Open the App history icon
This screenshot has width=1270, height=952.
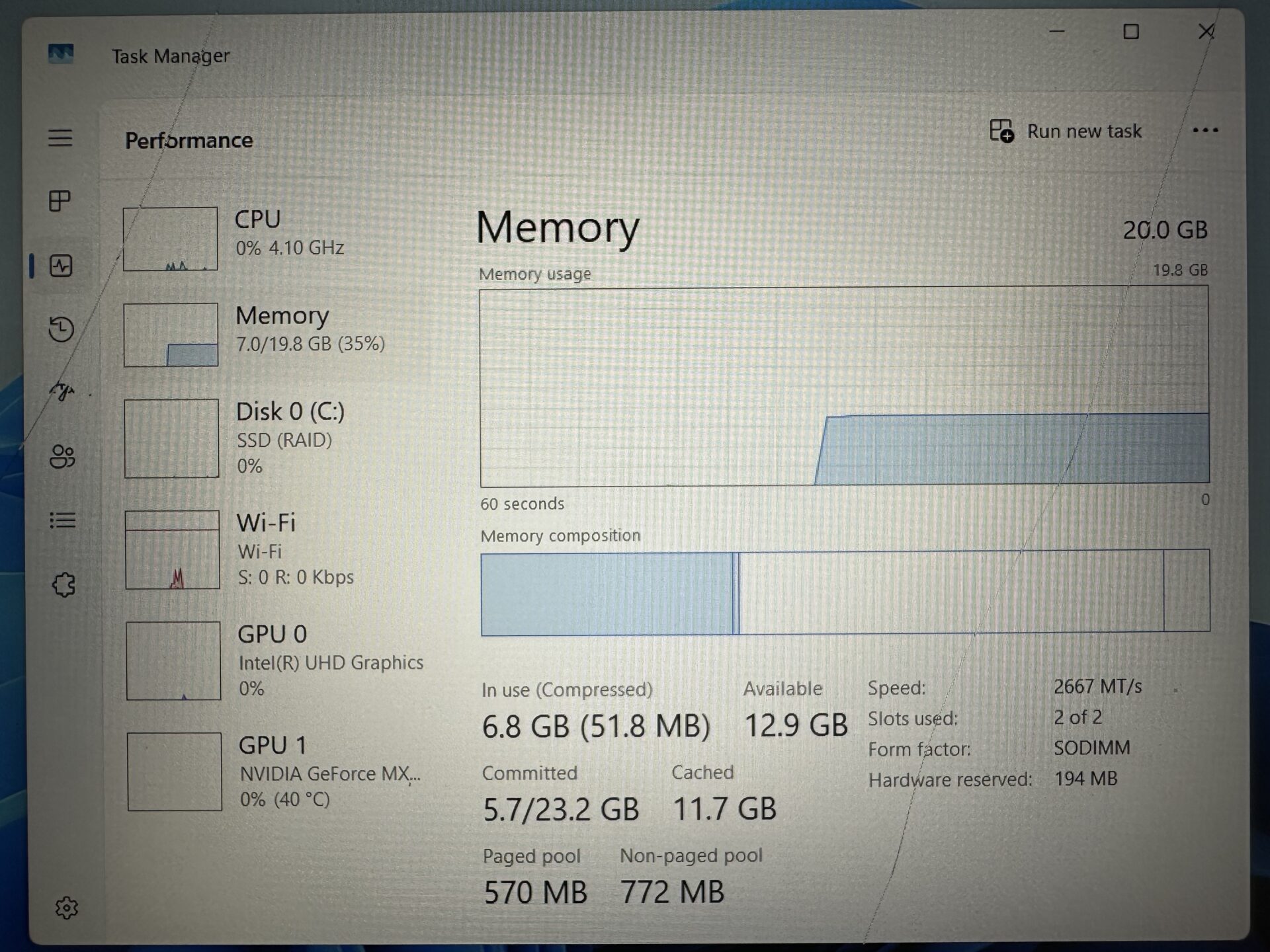pos(62,329)
